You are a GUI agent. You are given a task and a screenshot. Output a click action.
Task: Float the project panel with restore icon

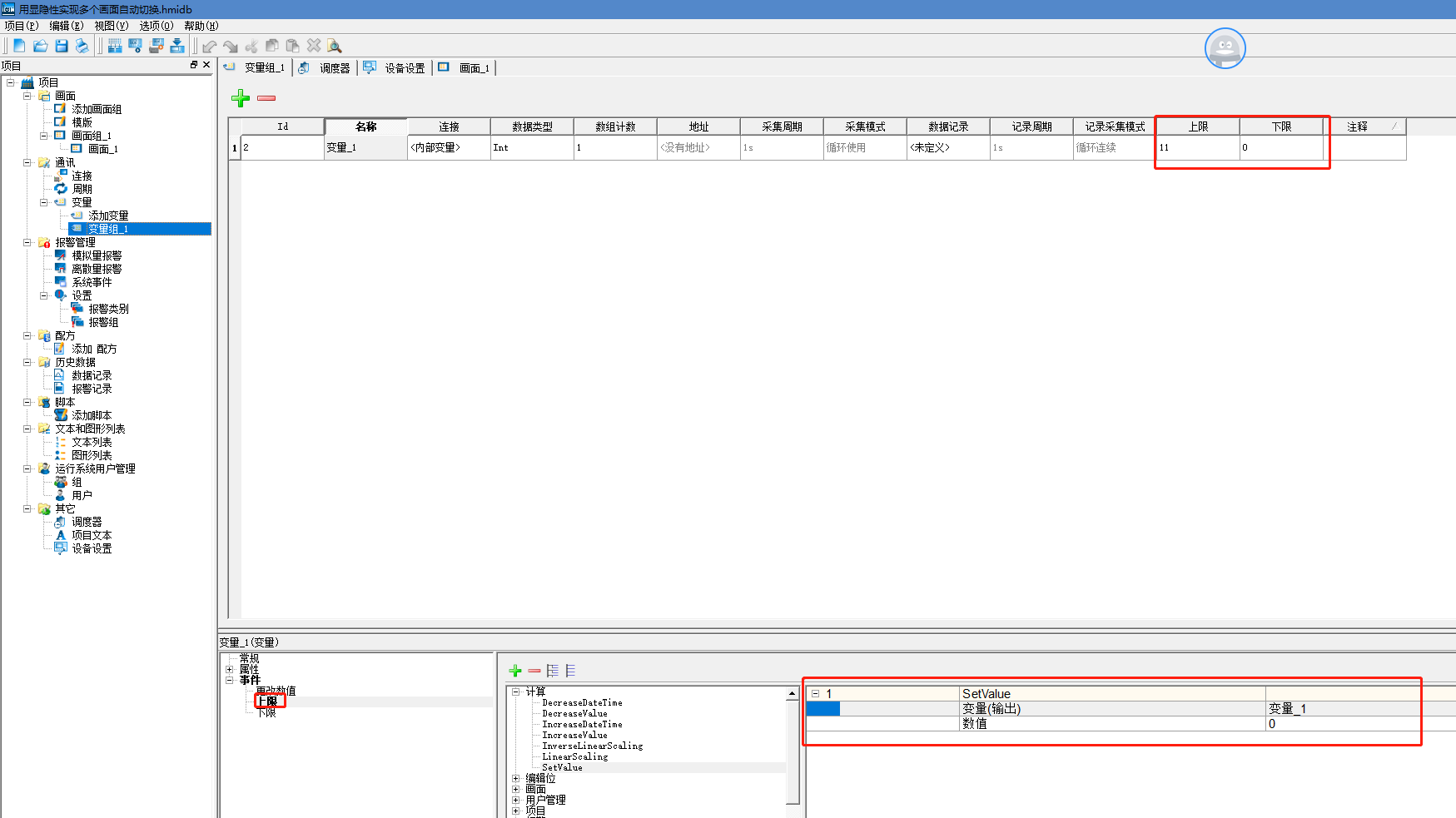[x=194, y=65]
